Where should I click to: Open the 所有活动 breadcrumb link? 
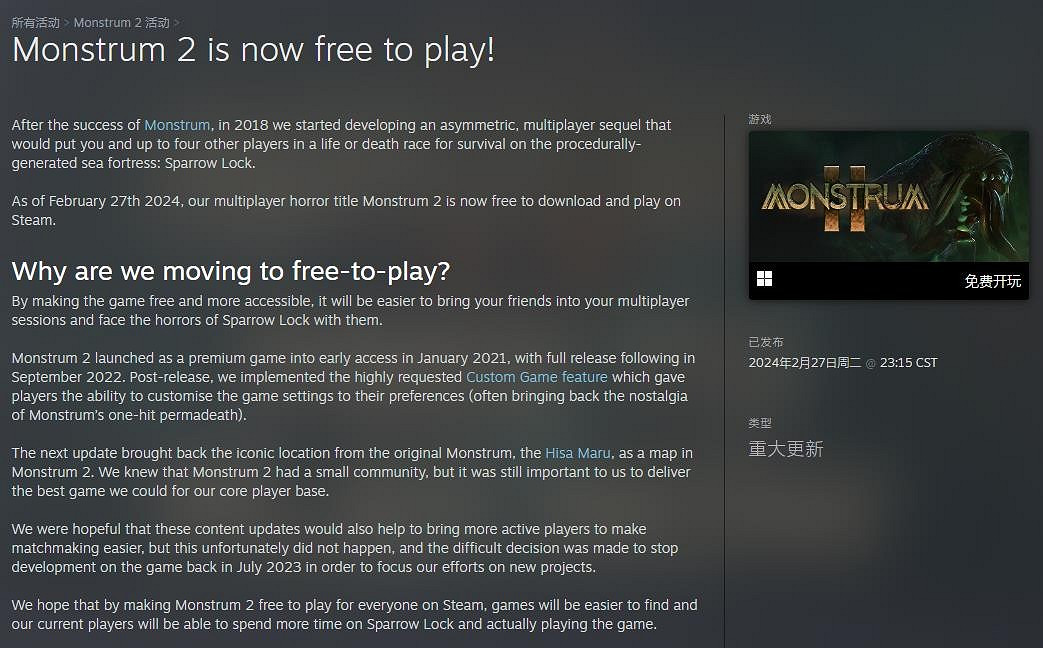pos(35,23)
